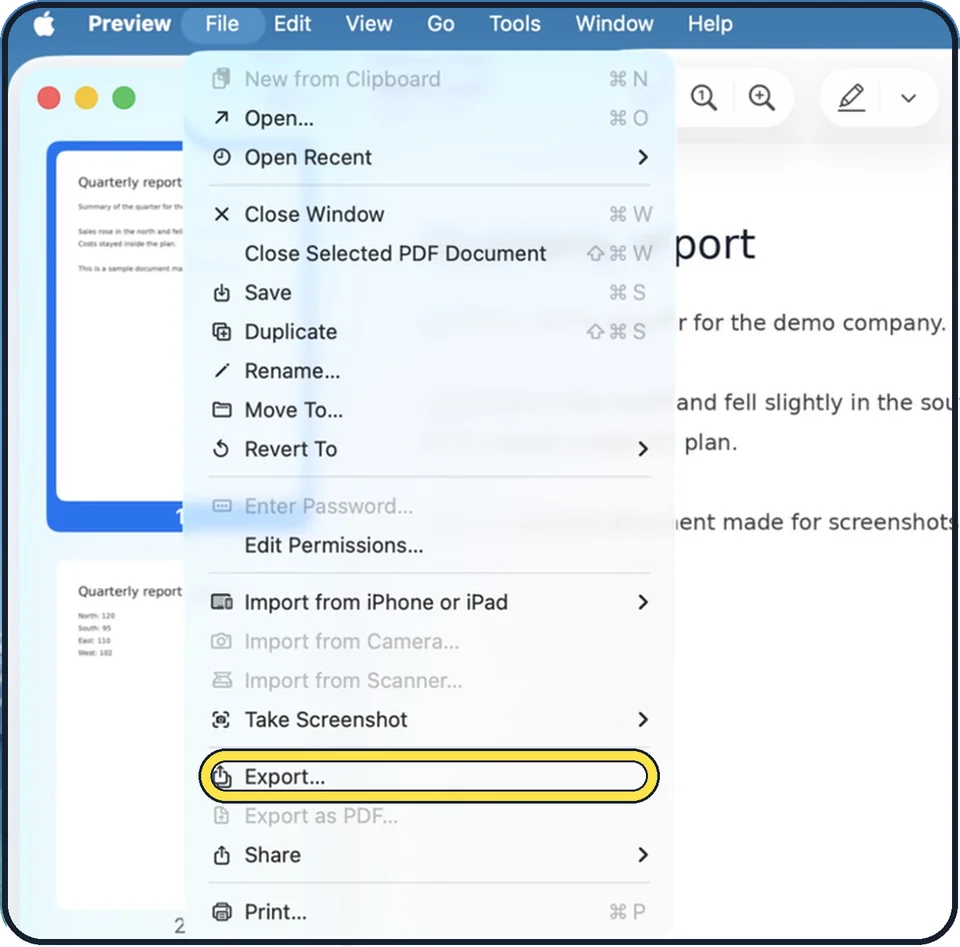Choose Export… from the File menu
Viewport: 960px width, 947px height.
coord(429,777)
